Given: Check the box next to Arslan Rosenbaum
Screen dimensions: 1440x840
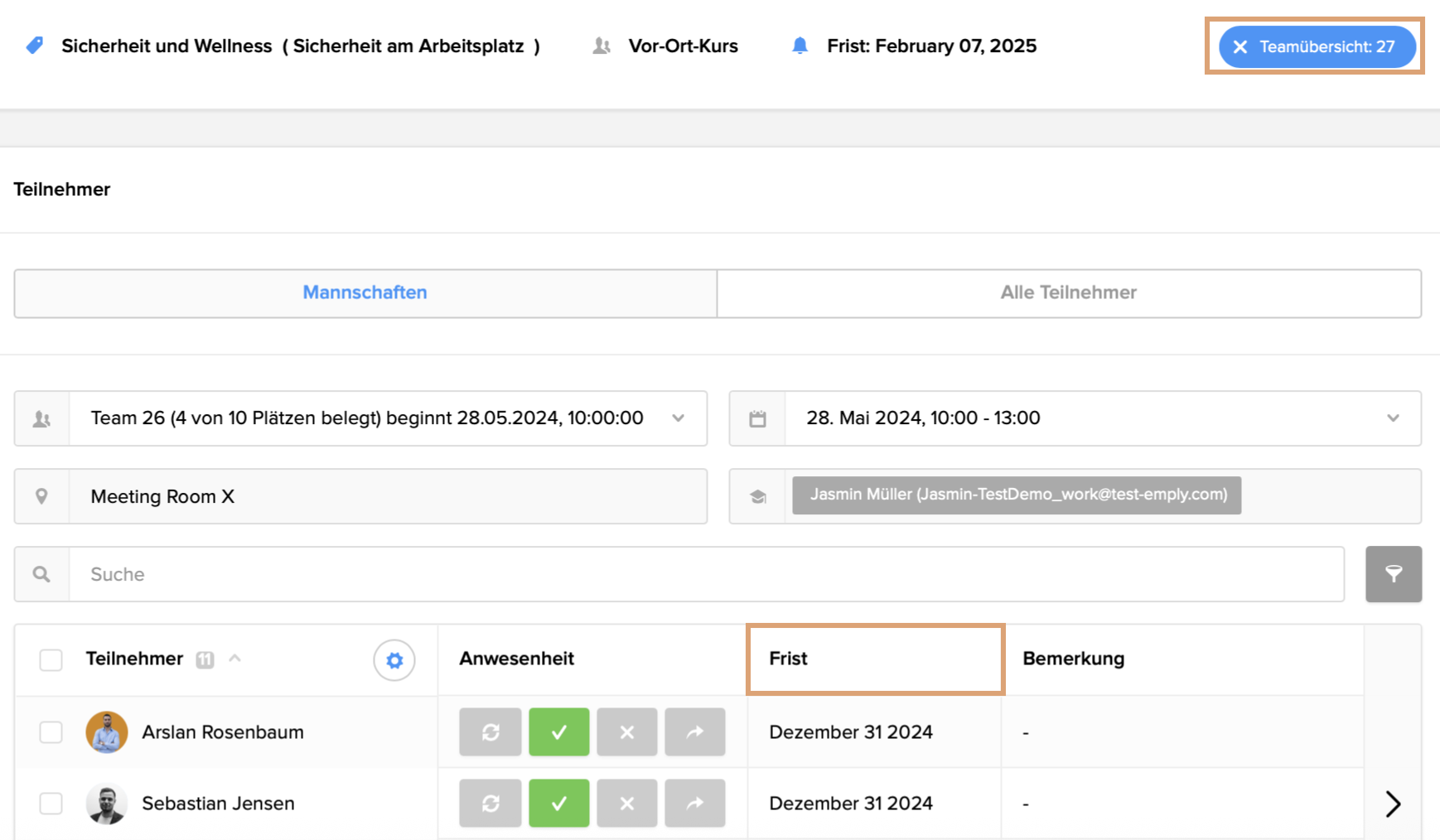Looking at the screenshot, I should (51, 732).
